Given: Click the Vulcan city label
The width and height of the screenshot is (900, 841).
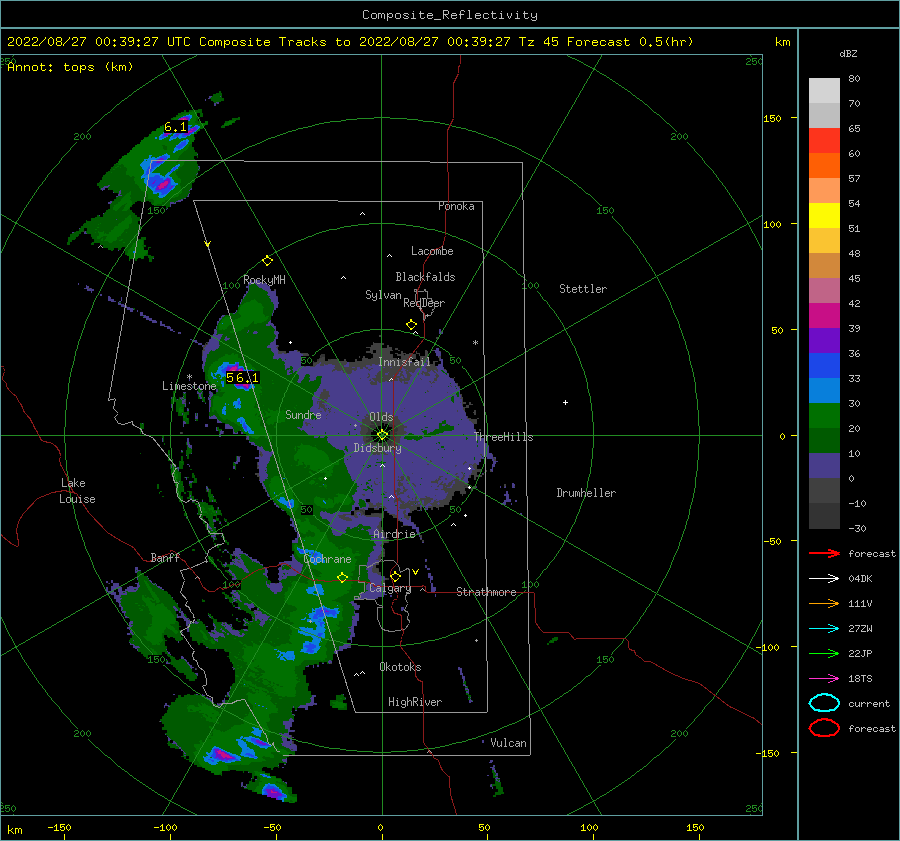Looking at the screenshot, I should (509, 743).
